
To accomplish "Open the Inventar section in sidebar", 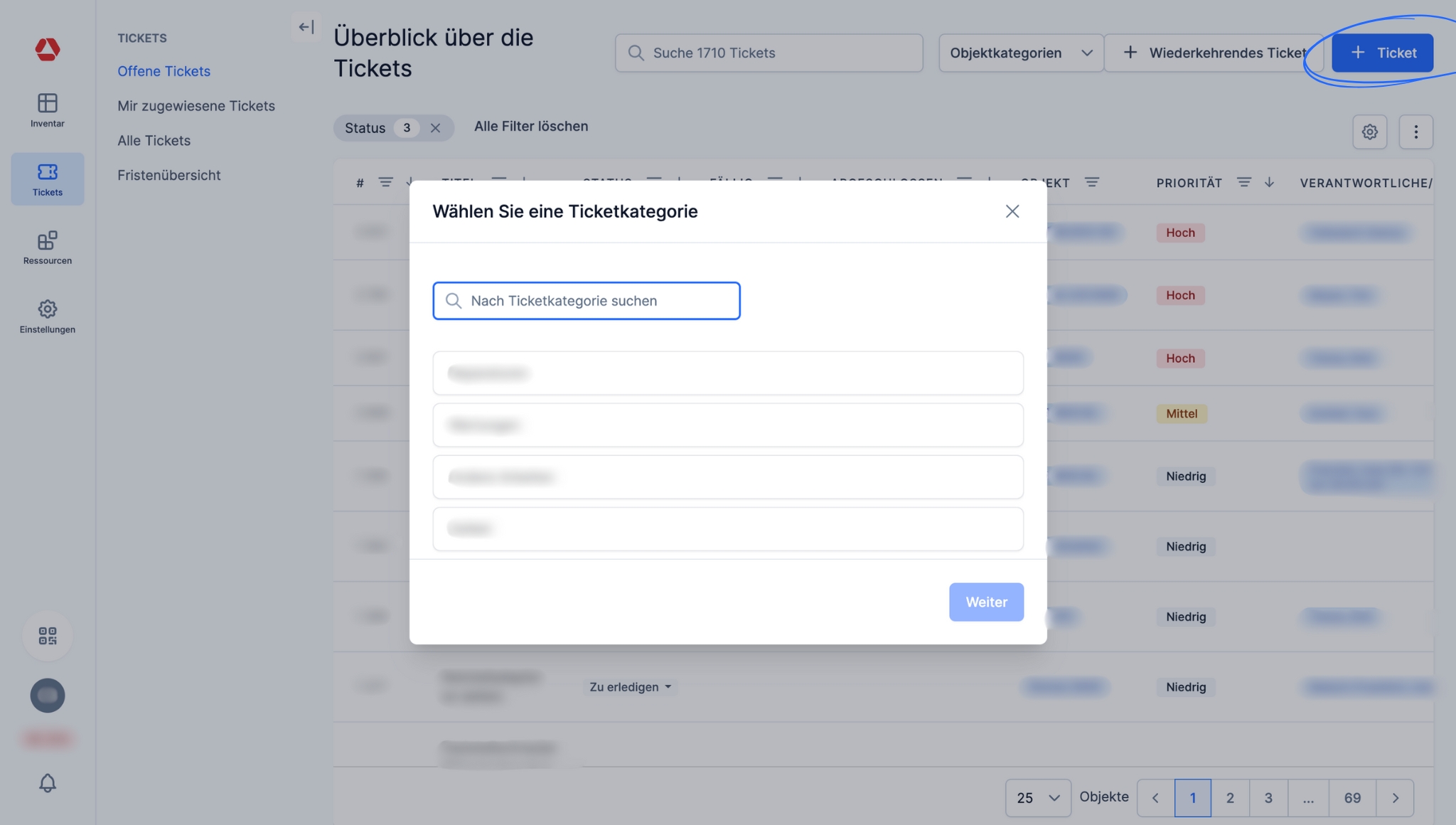I will (47, 110).
